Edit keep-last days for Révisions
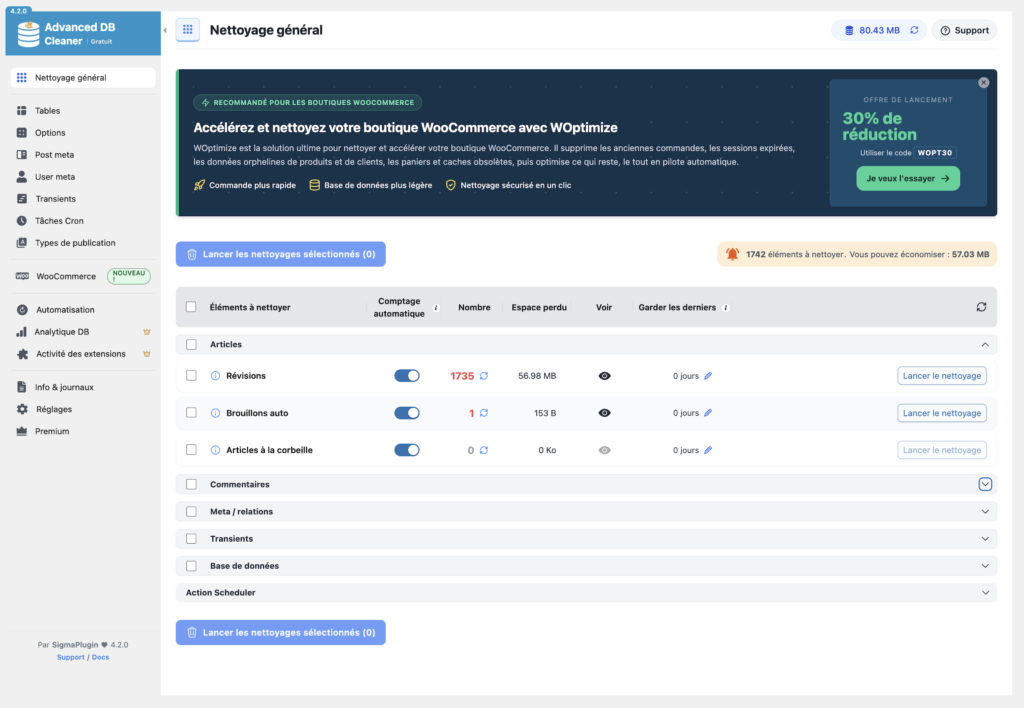Image resolution: width=1024 pixels, height=708 pixels. point(708,376)
